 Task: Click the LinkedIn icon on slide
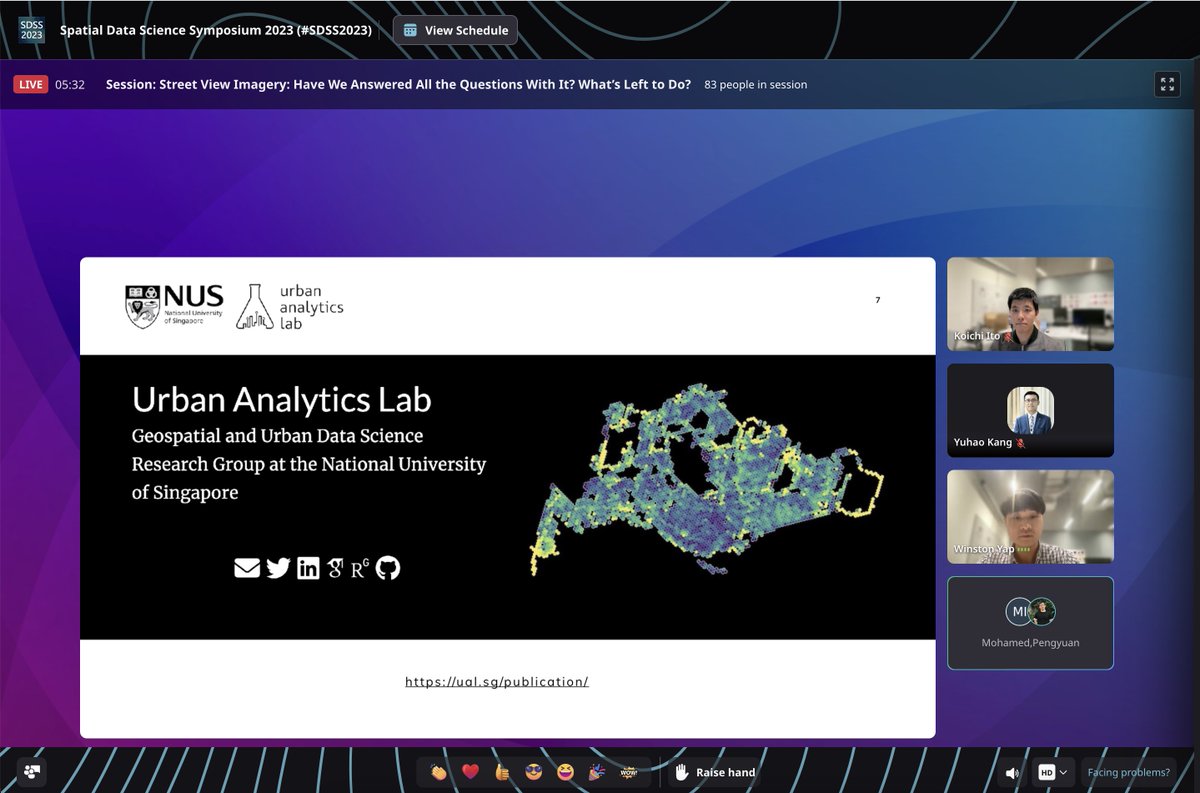tap(308, 568)
